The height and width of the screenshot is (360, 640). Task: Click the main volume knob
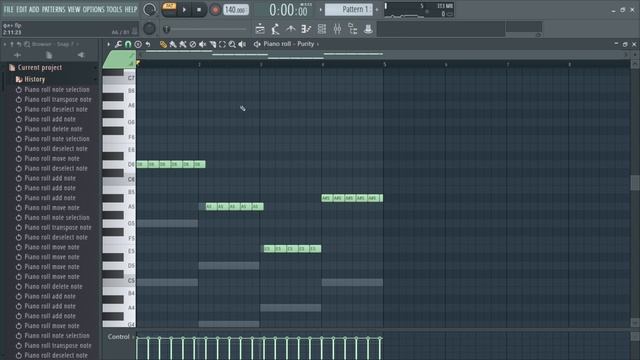(149, 9)
